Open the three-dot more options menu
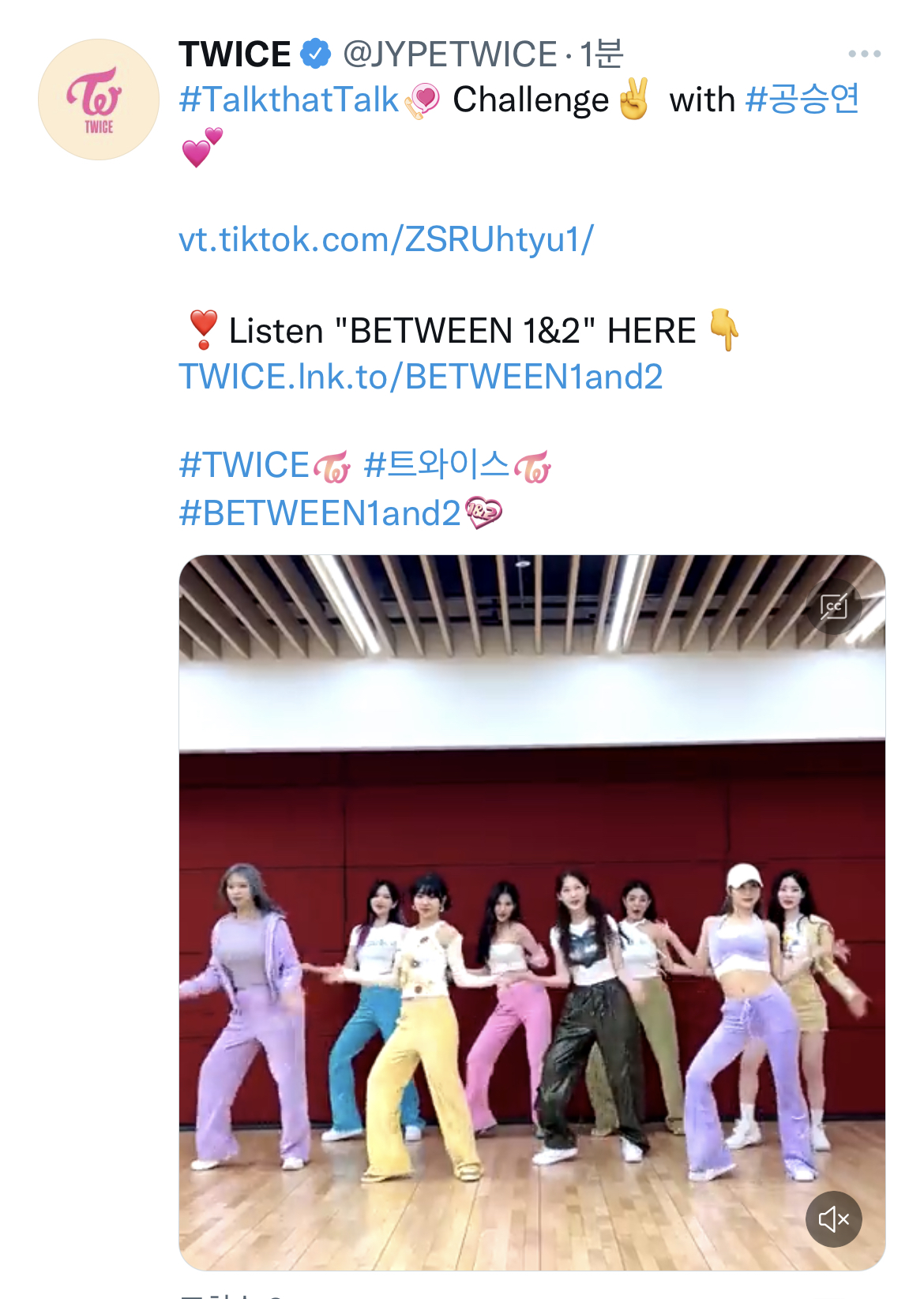 pyautogui.click(x=864, y=54)
